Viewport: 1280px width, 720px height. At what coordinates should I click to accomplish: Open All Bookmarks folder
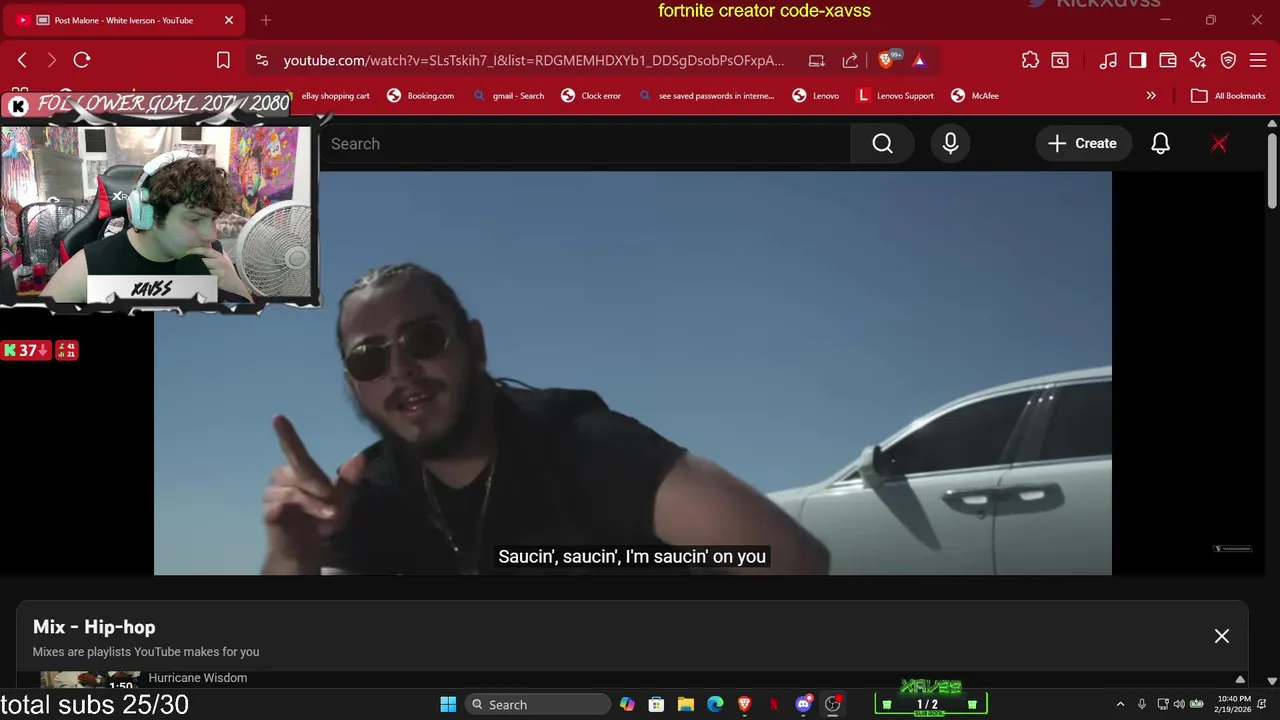1229,96
